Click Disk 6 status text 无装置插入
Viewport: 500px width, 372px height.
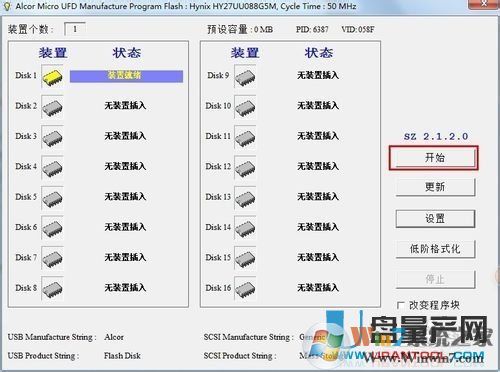[125, 227]
